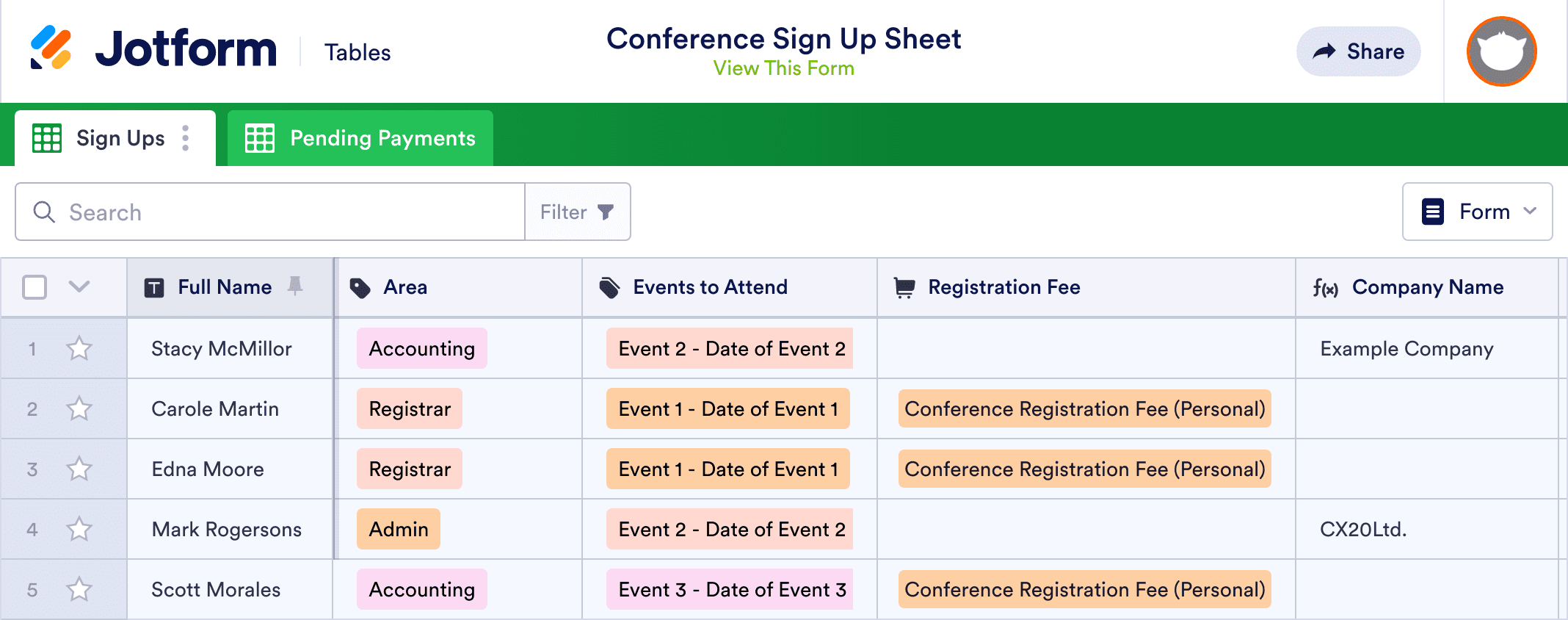1568x620 pixels.
Task: Click the f(x) formula icon for Company Name
Action: point(1325,288)
